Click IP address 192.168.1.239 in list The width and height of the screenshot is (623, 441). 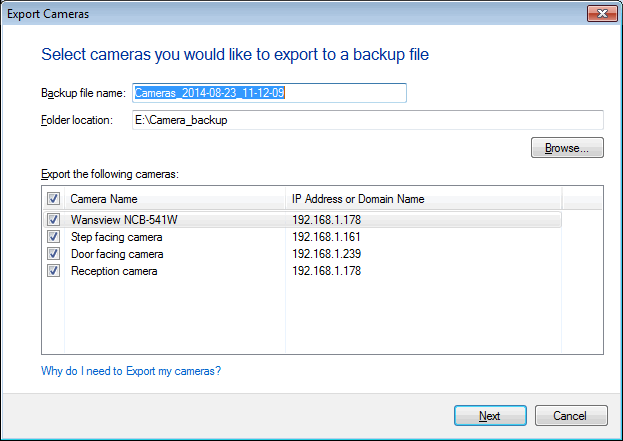point(326,254)
